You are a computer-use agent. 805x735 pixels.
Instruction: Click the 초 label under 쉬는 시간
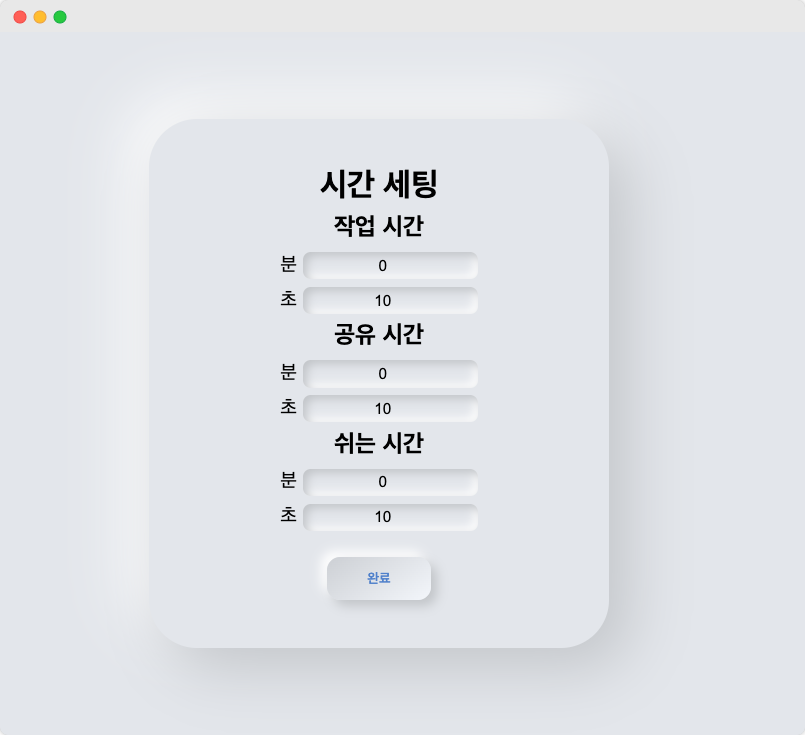coord(289,515)
